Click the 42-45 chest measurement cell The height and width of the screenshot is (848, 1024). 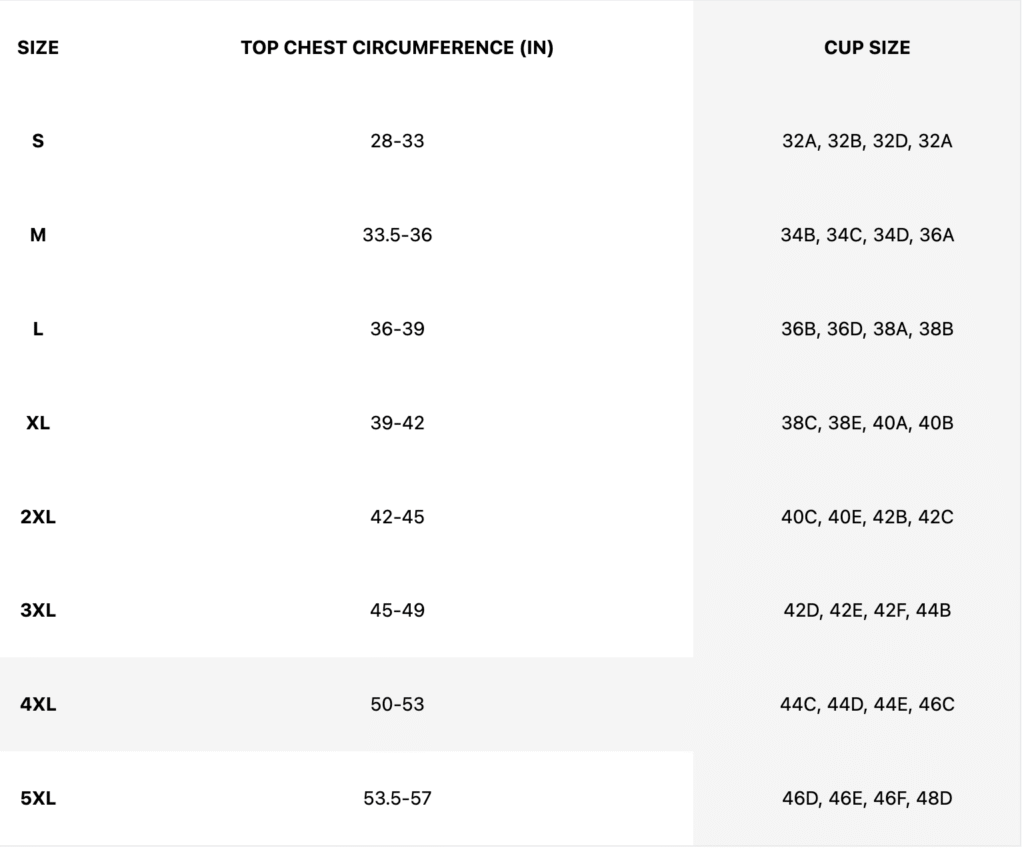[x=397, y=517]
